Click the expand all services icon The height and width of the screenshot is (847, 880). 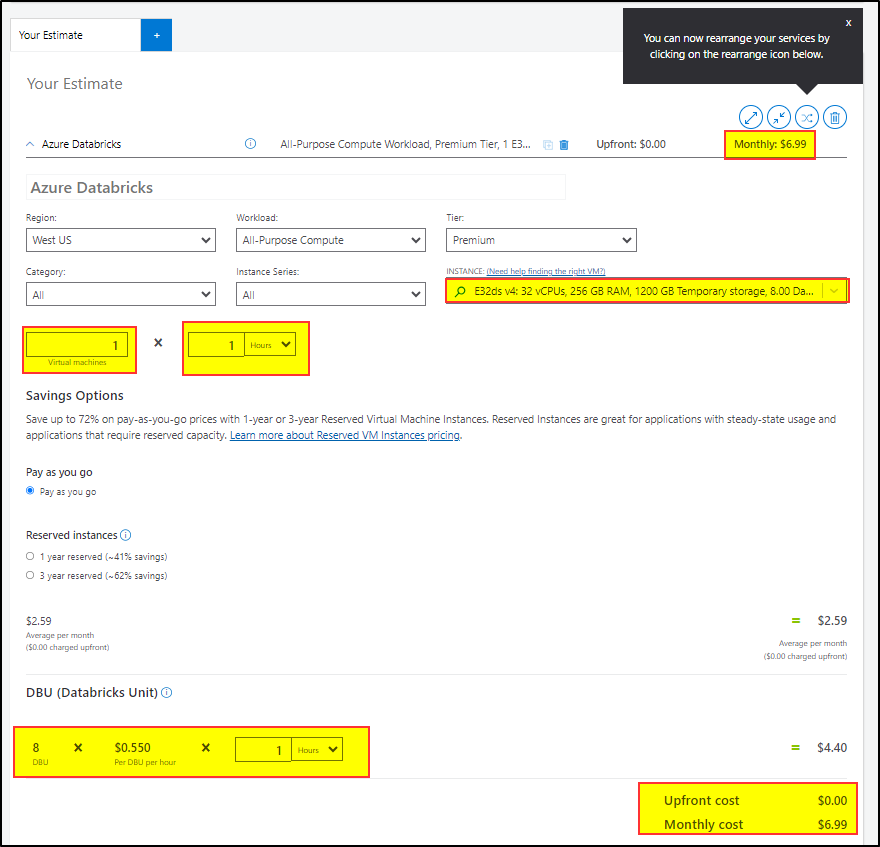(x=750, y=117)
